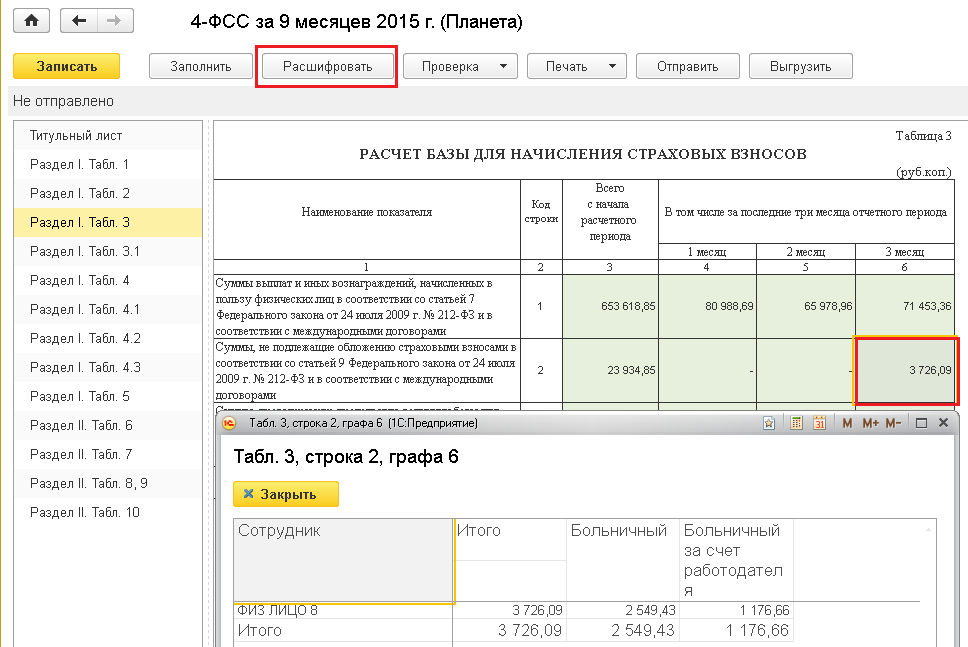
Task: Open calculator icon in popup title bar
Action: tap(796, 423)
